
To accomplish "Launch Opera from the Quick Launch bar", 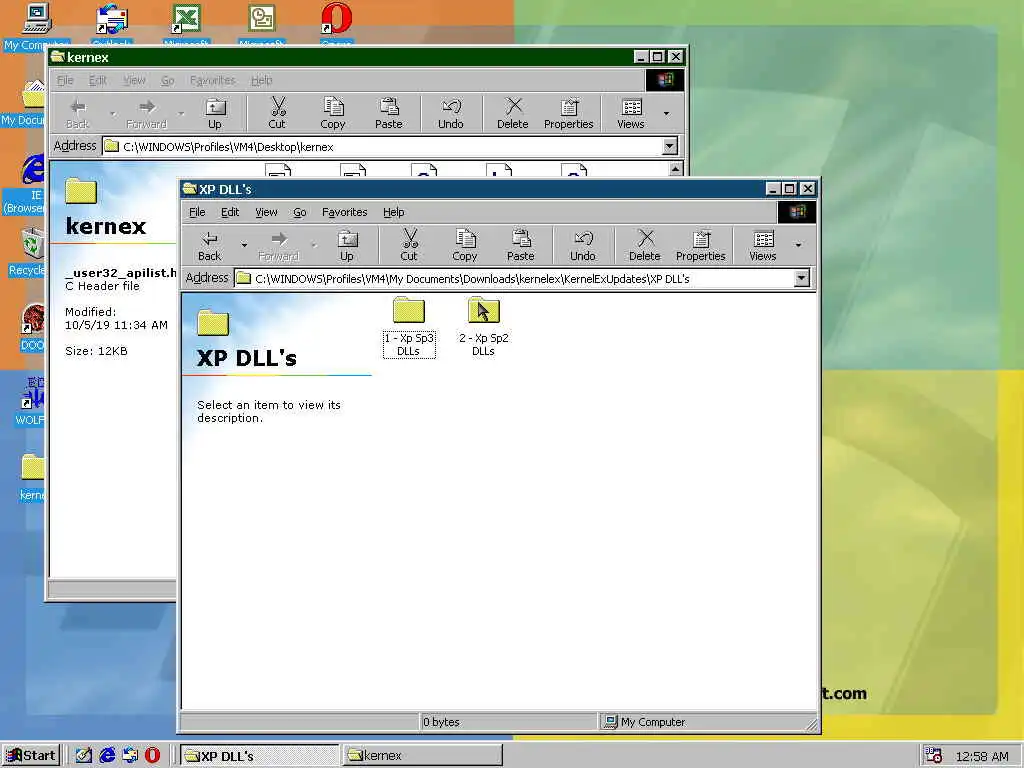I will click(152, 756).
